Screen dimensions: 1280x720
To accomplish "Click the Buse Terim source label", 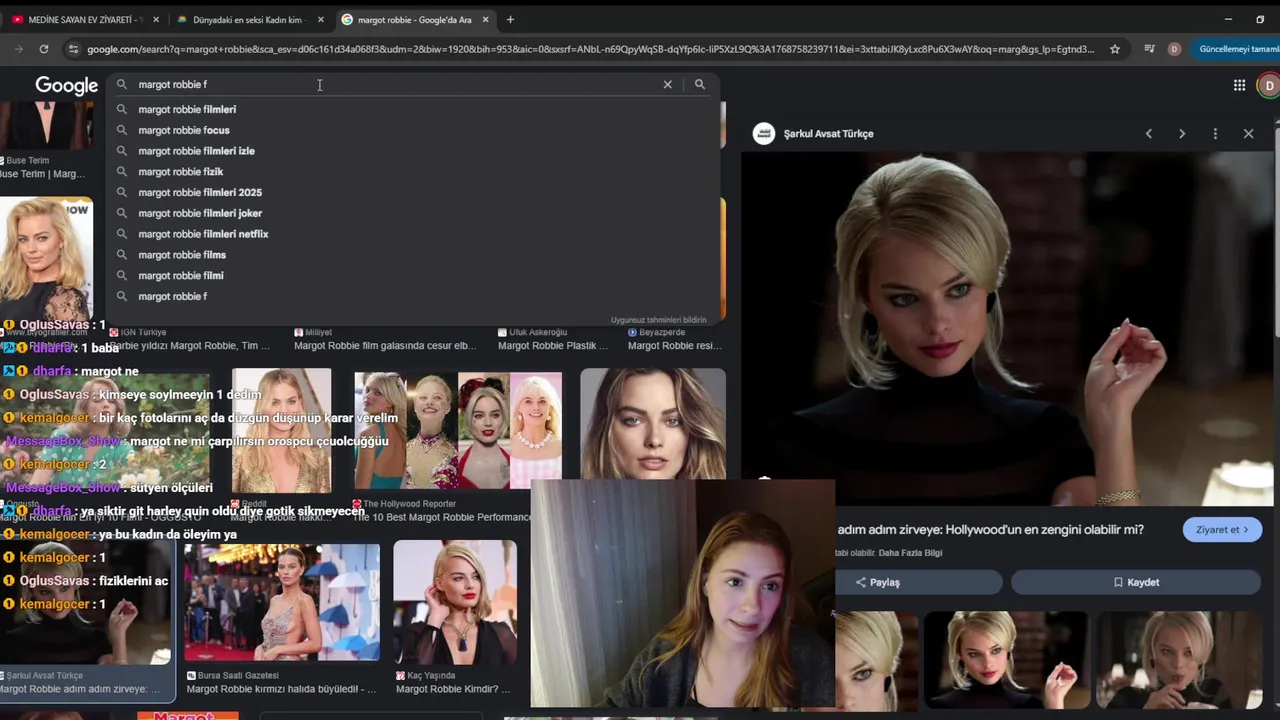I will point(28,160).
